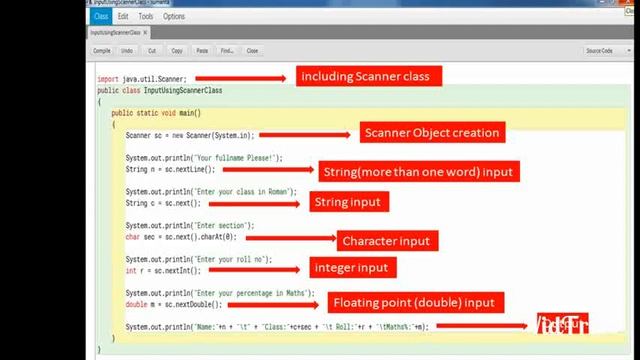Click the 'Your fullname Please!' println line

tap(204, 158)
